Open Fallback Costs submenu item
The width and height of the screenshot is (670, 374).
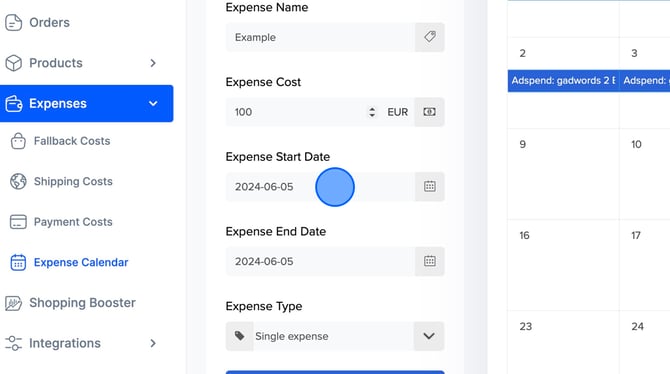coord(72,141)
